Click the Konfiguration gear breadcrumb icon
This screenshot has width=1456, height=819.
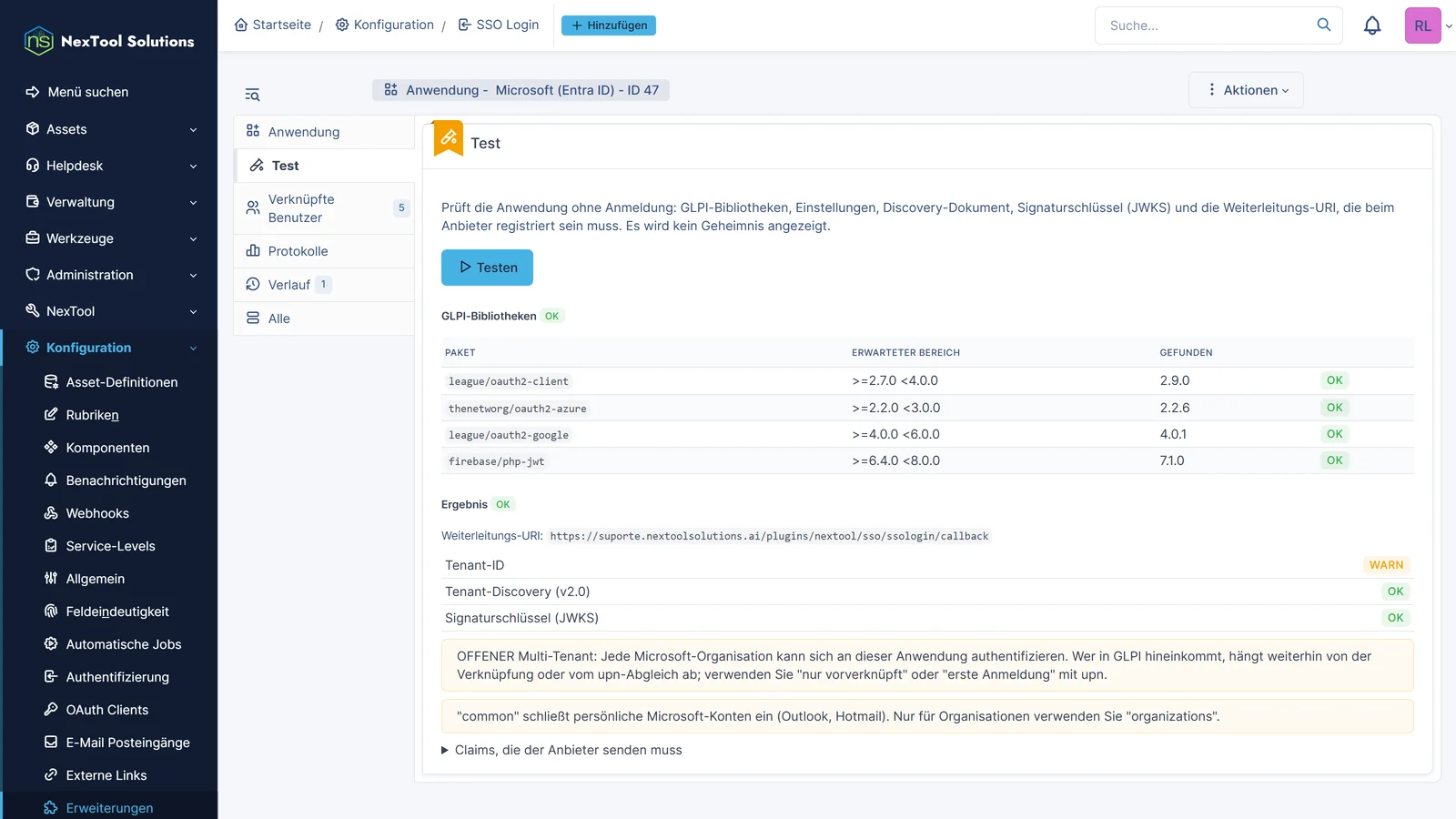coord(342,25)
